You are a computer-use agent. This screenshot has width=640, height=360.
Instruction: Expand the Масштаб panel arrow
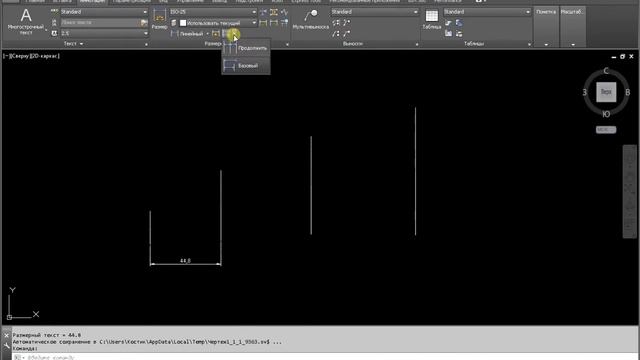point(573,44)
